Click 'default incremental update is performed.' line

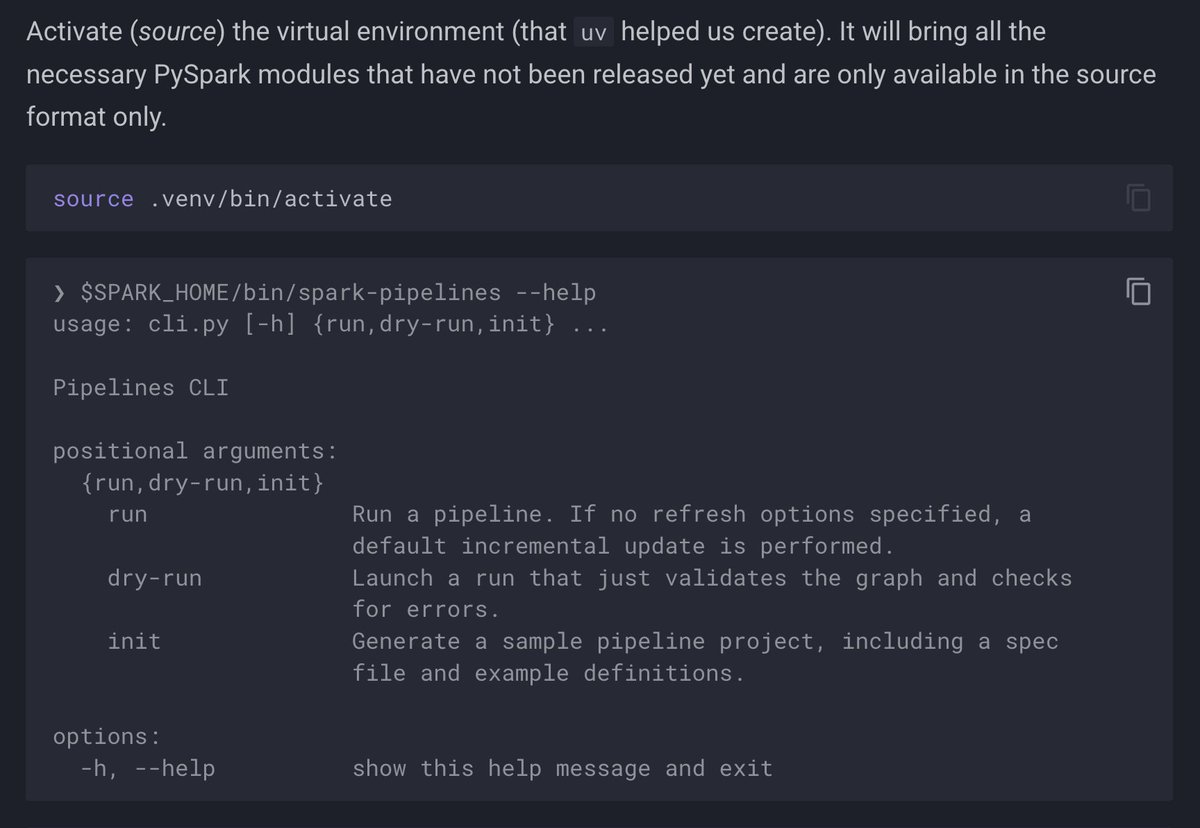click(x=621, y=547)
